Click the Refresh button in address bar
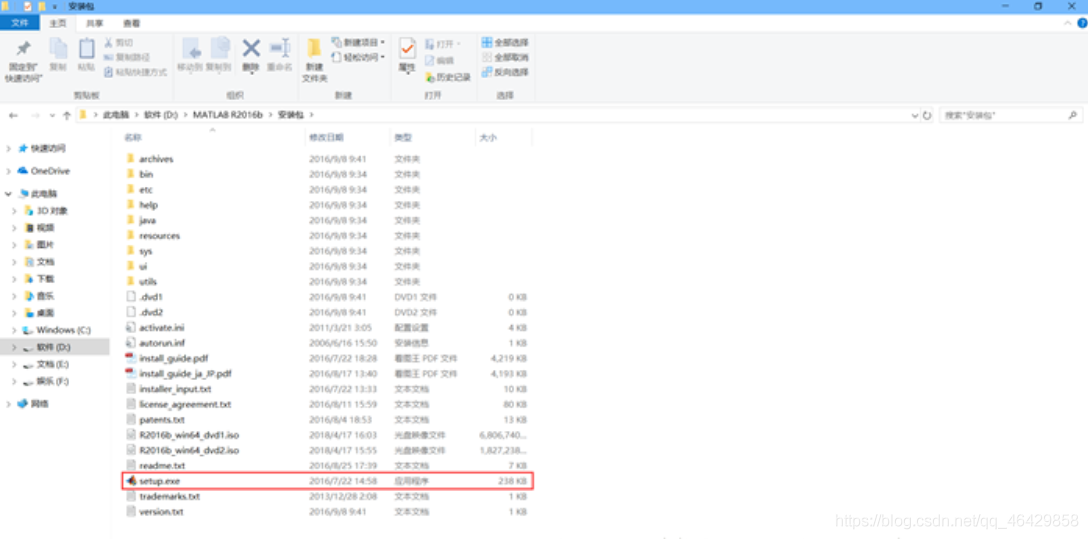 (926, 115)
